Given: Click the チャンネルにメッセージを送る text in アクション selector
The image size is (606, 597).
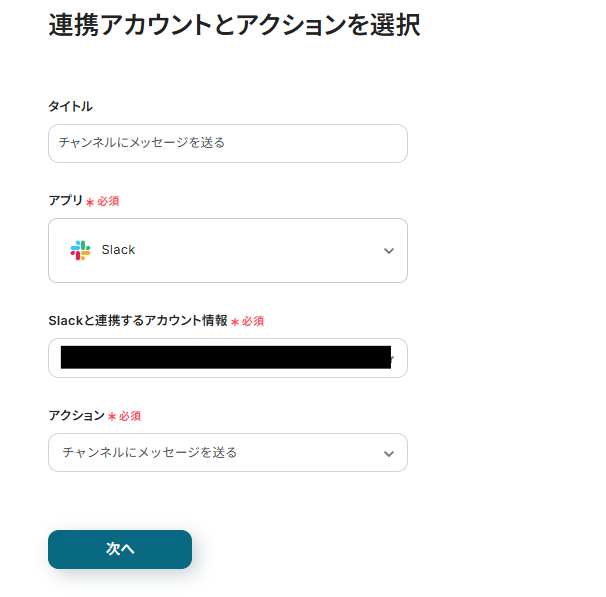Looking at the screenshot, I should 150,452.
